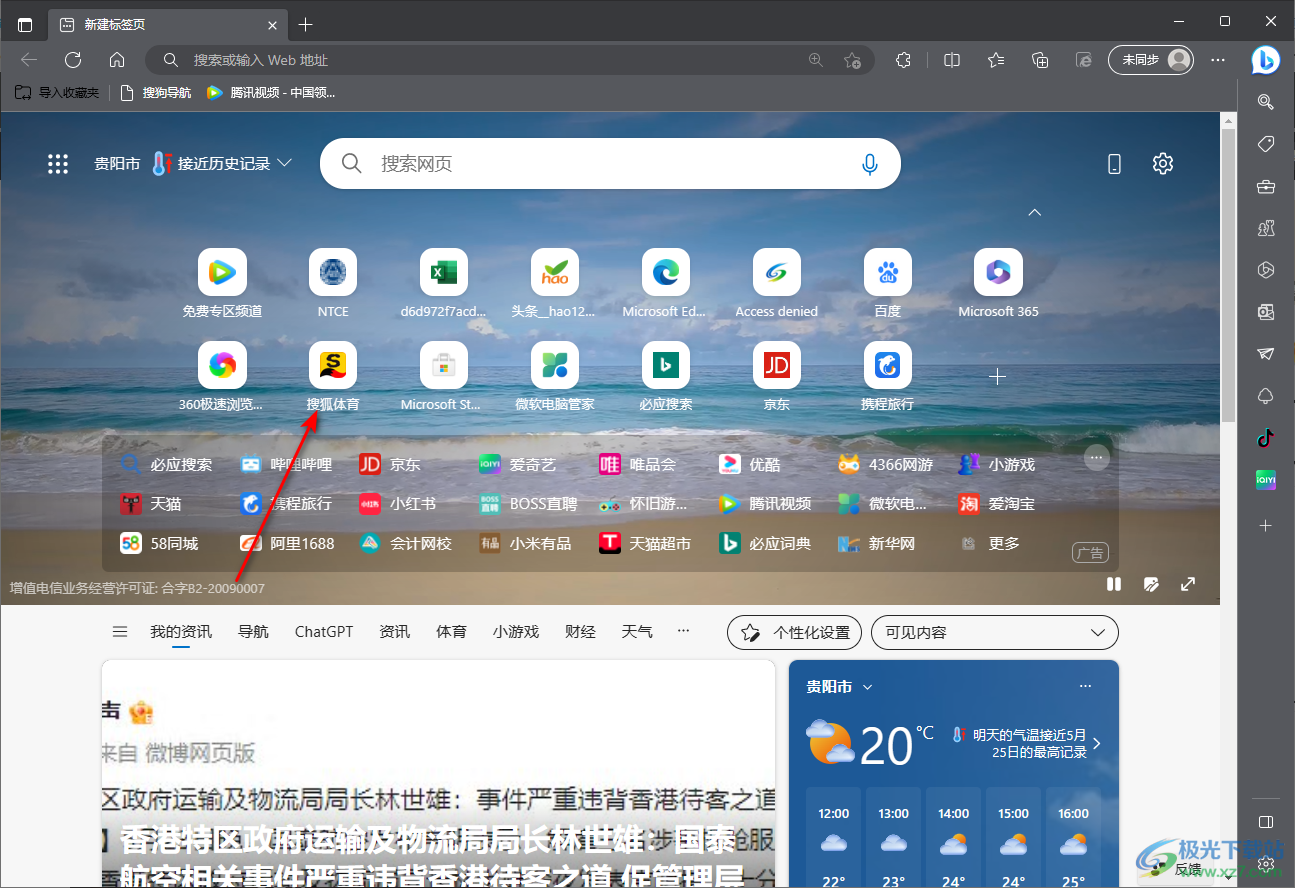Open the Microsoft 365 quick link tile

[x=998, y=283]
